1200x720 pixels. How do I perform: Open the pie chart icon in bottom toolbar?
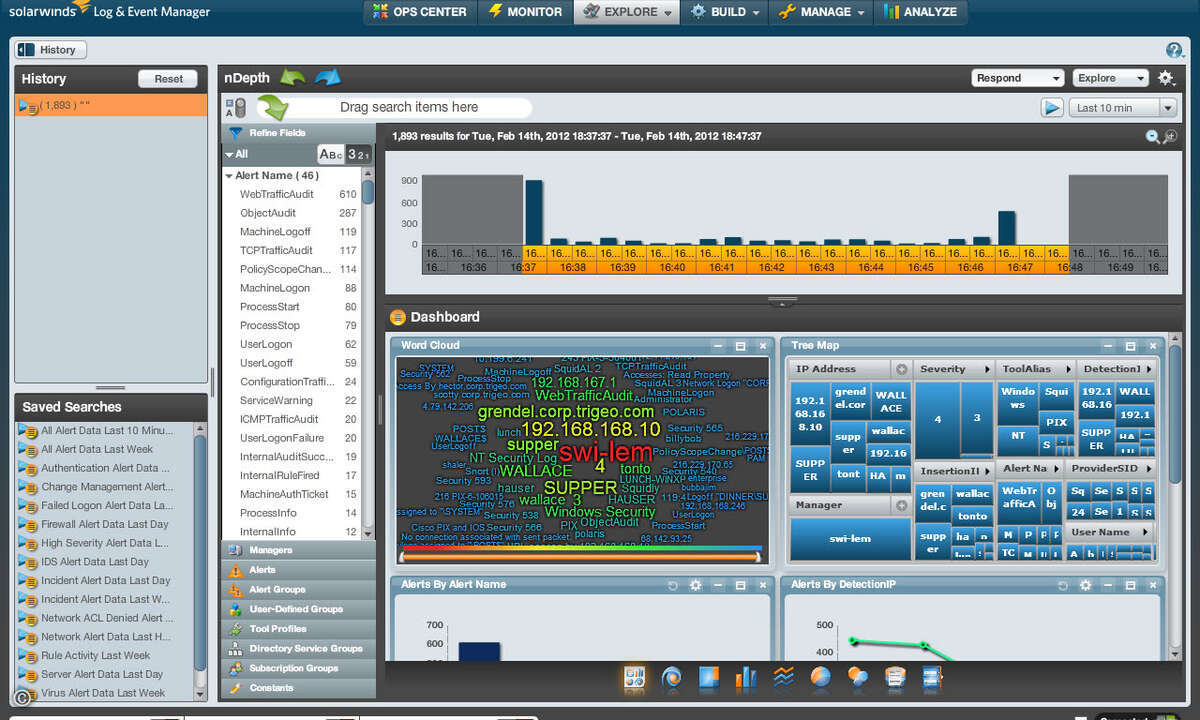tap(820, 679)
